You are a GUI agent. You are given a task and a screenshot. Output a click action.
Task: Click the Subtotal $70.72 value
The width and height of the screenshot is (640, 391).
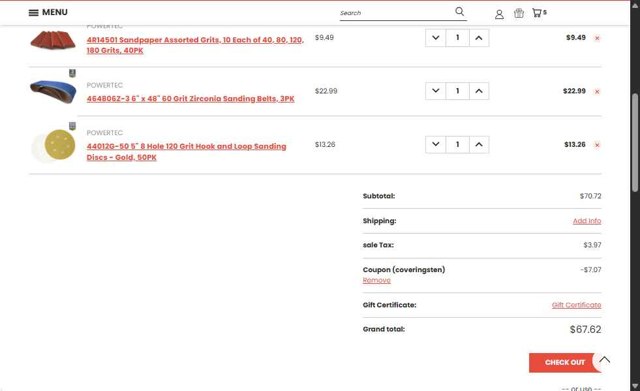(x=590, y=196)
